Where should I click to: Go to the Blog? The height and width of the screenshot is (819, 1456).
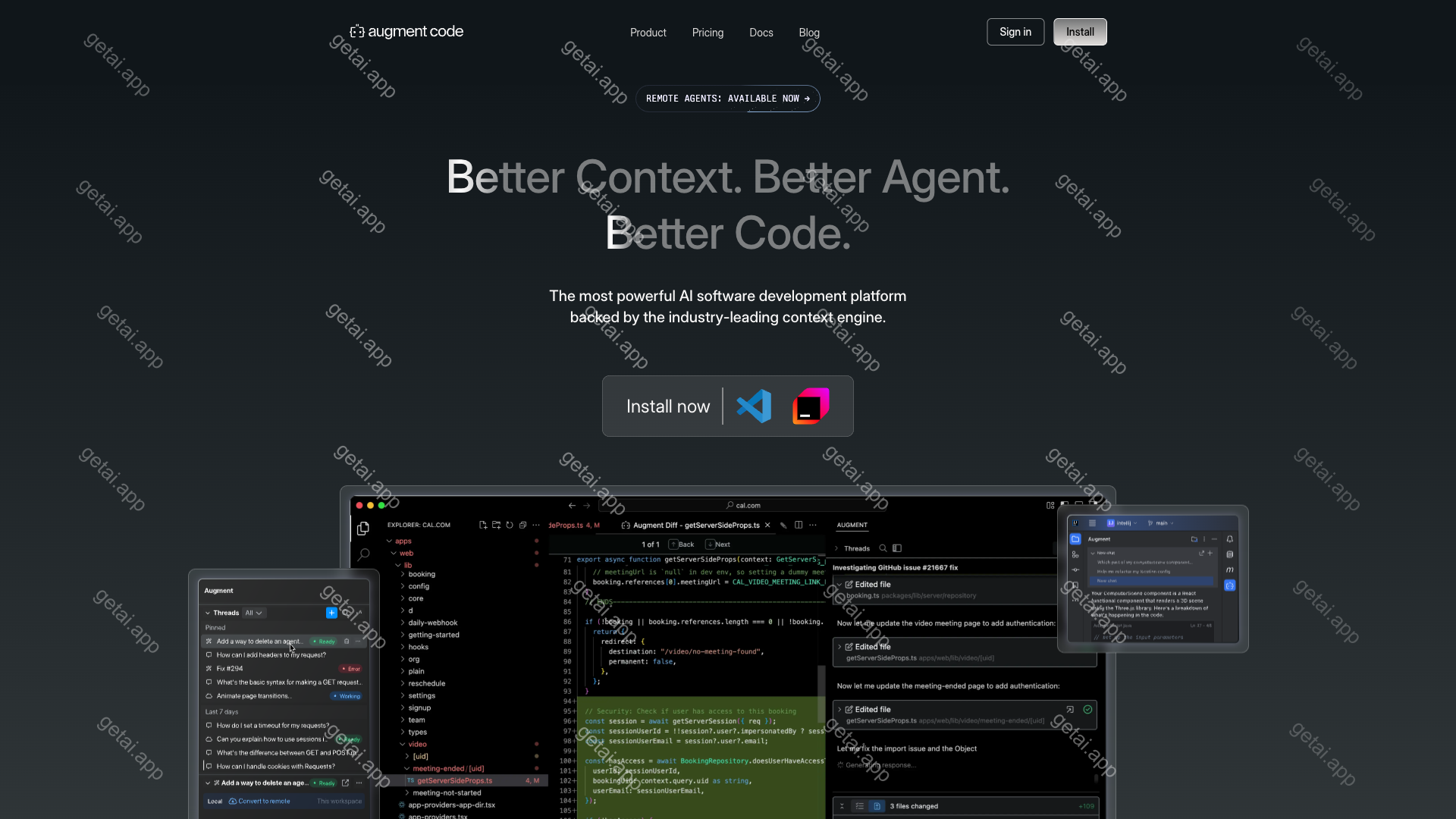point(809,33)
